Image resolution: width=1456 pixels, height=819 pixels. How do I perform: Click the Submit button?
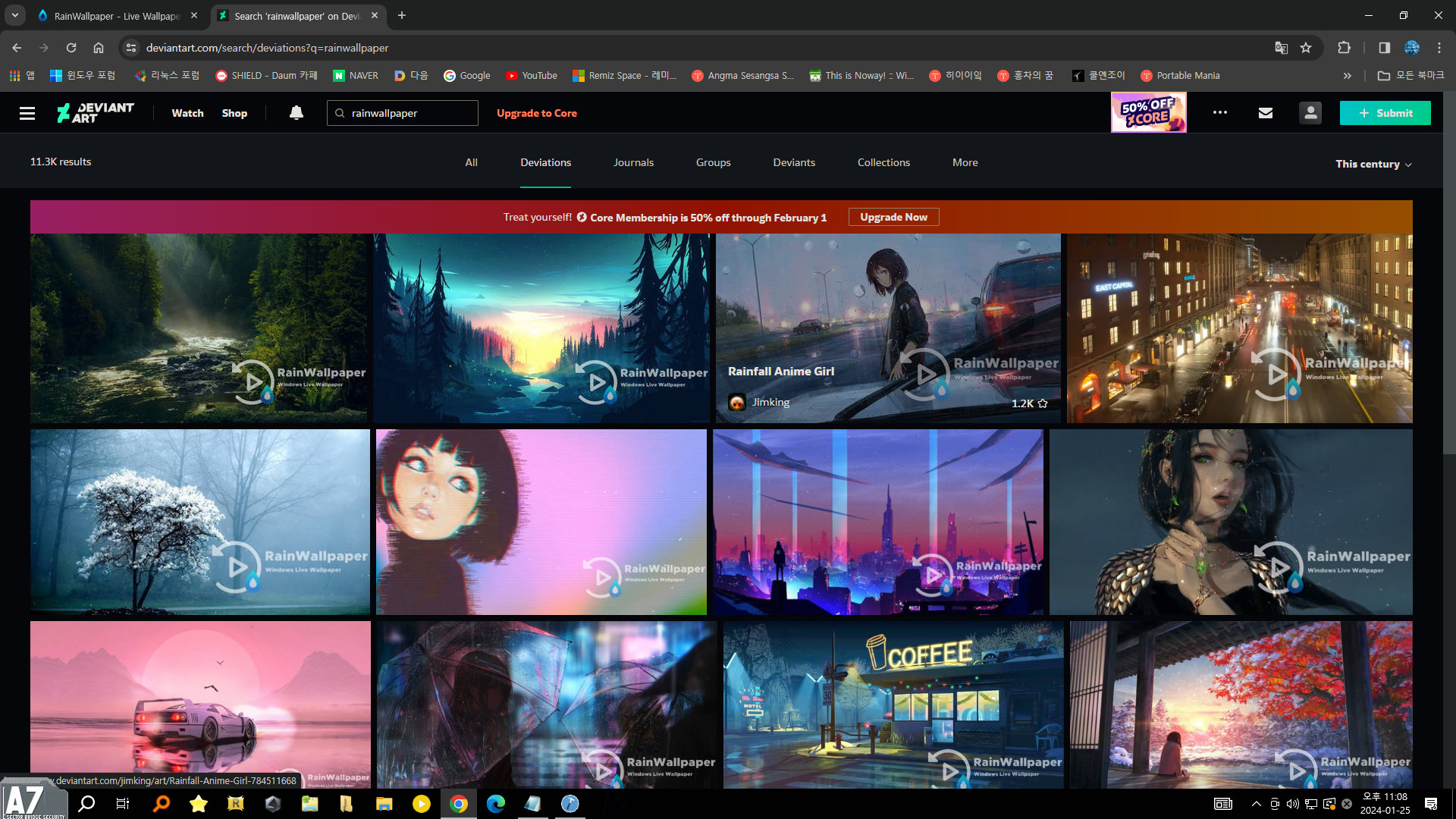click(1385, 113)
